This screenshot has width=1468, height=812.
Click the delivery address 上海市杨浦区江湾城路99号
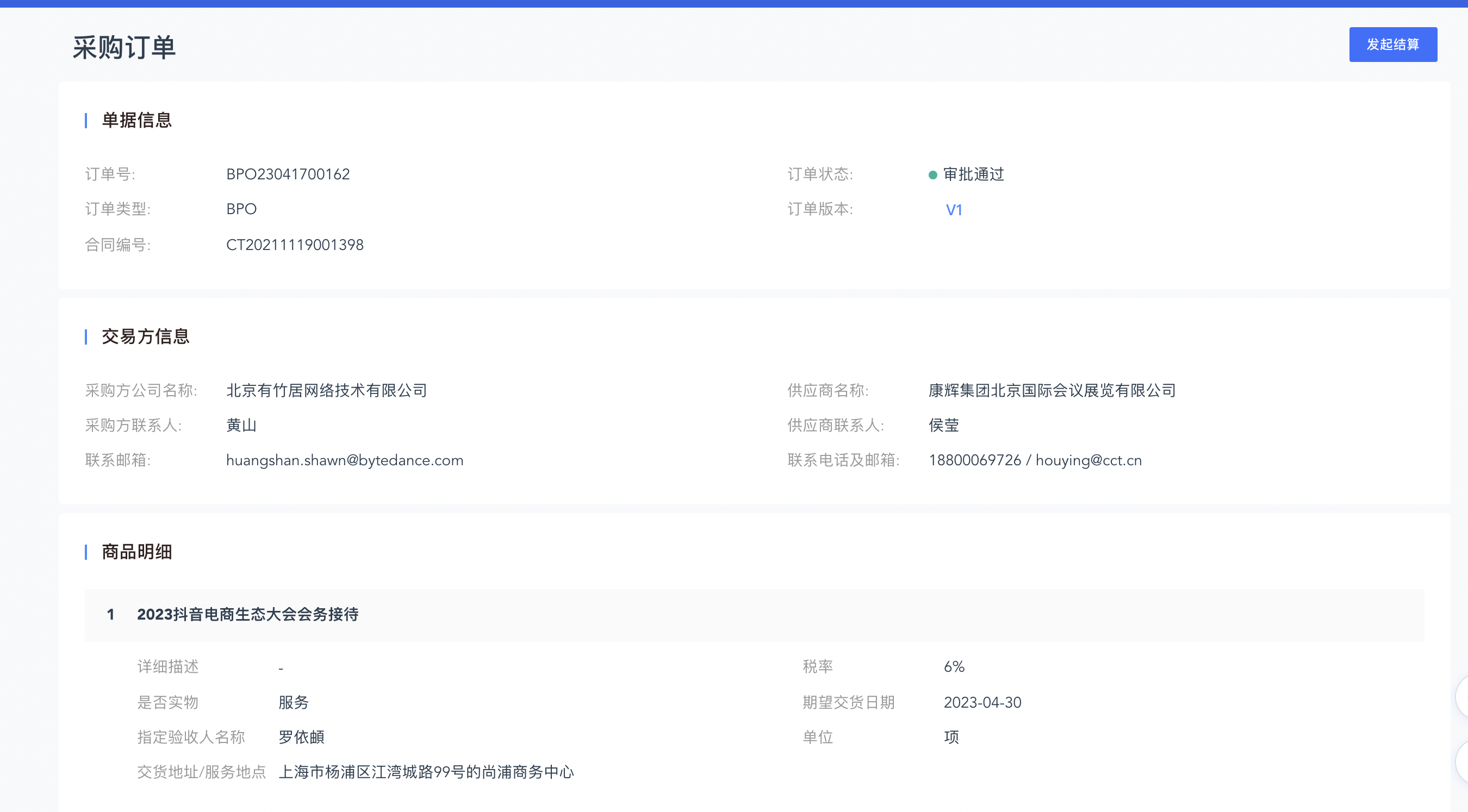(x=426, y=772)
